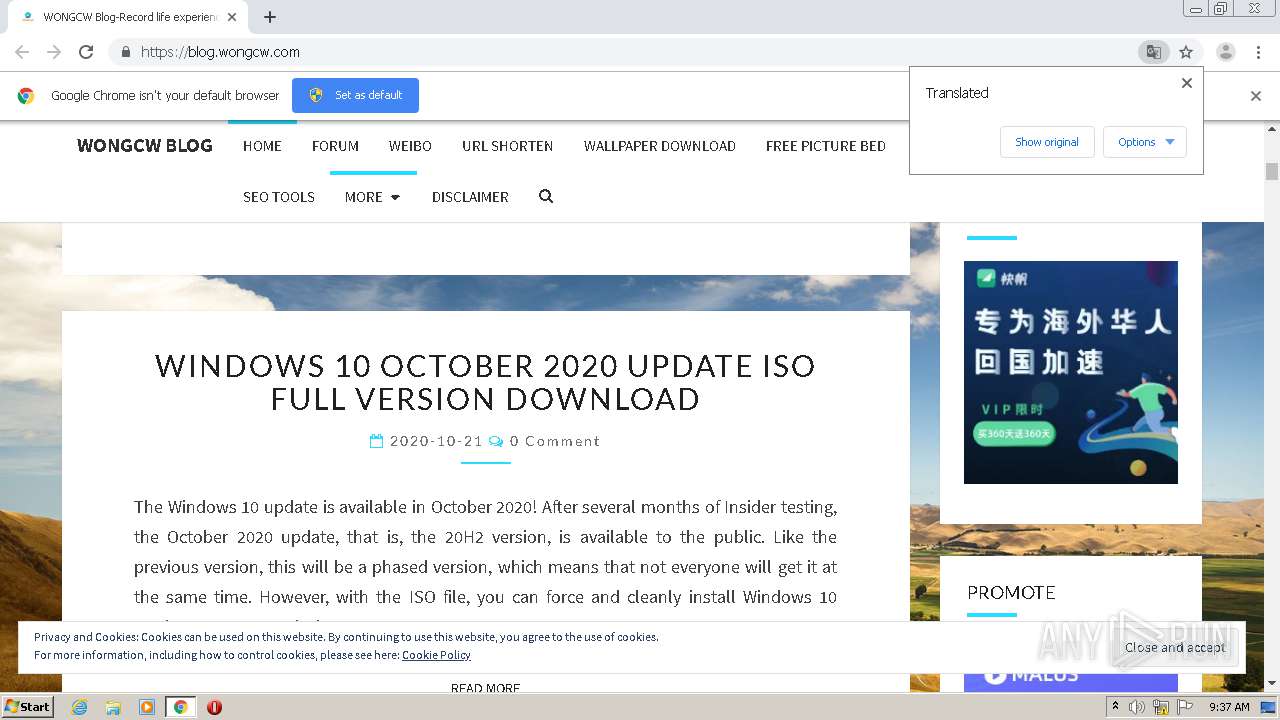This screenshot has height=720, width=1280.
Task: Open volume control in system tray
Action: pos(1137,707)
